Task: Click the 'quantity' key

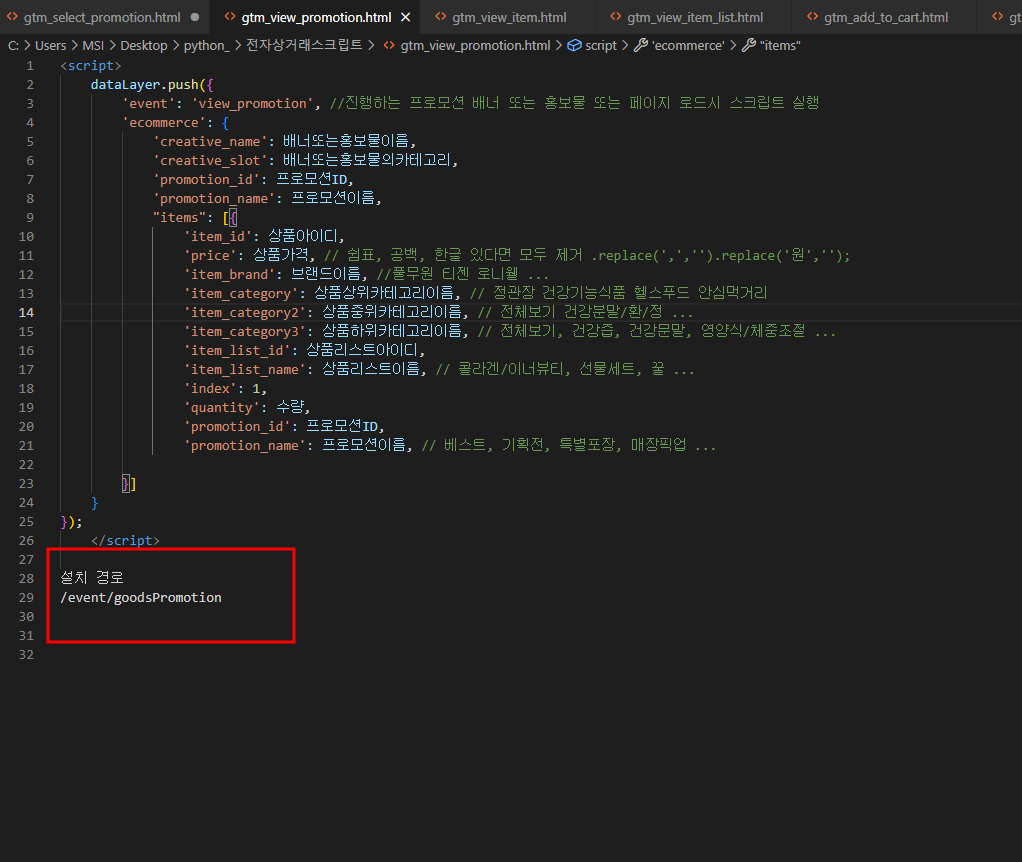Action: [222, 407]
